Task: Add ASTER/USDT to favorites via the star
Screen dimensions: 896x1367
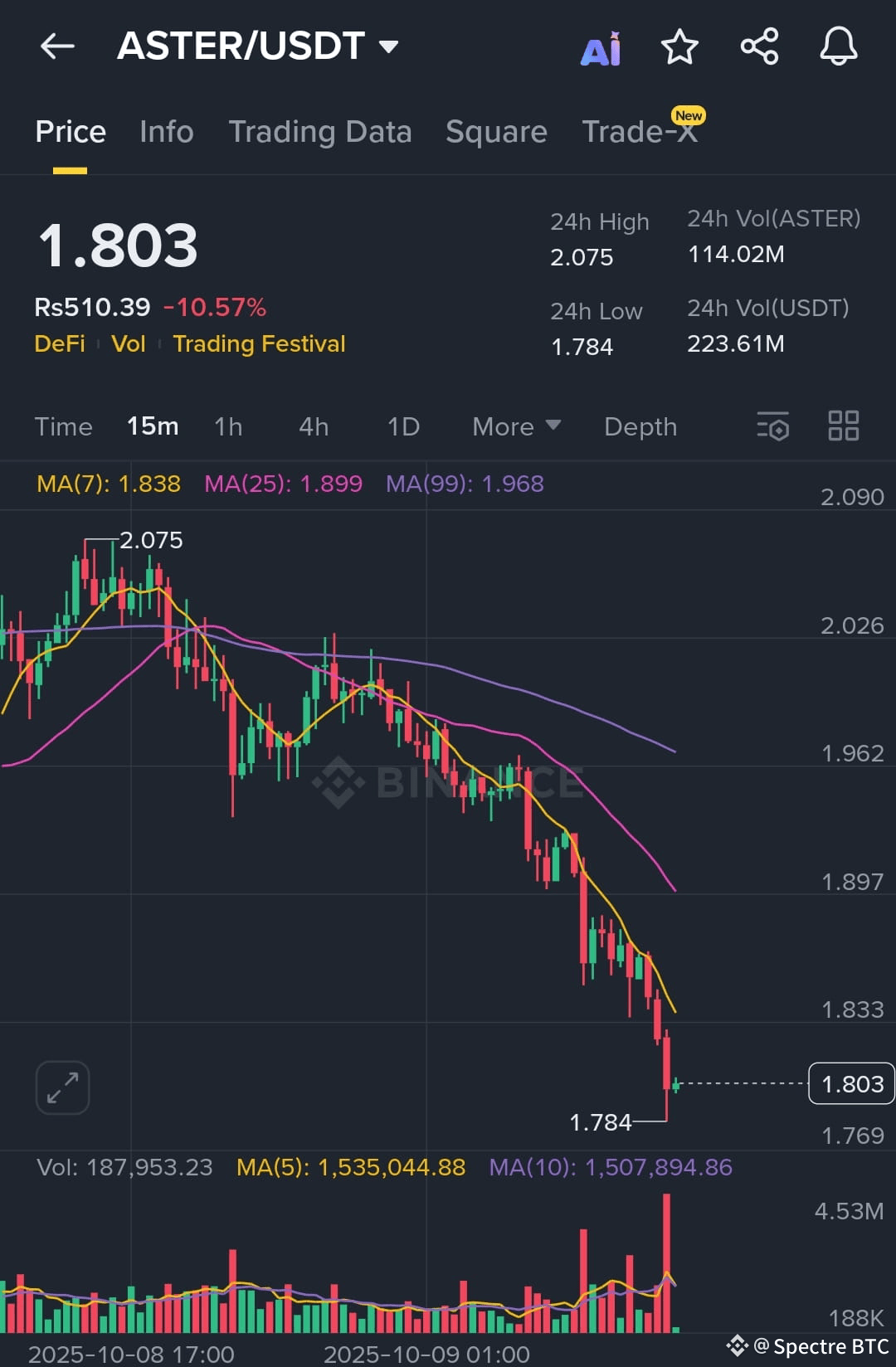Action: (679, 47)
